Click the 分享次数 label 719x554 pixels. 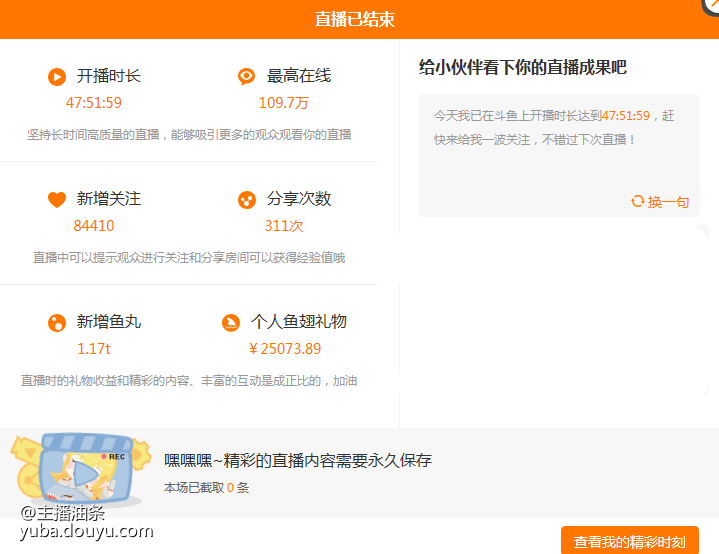click(299, 199)
